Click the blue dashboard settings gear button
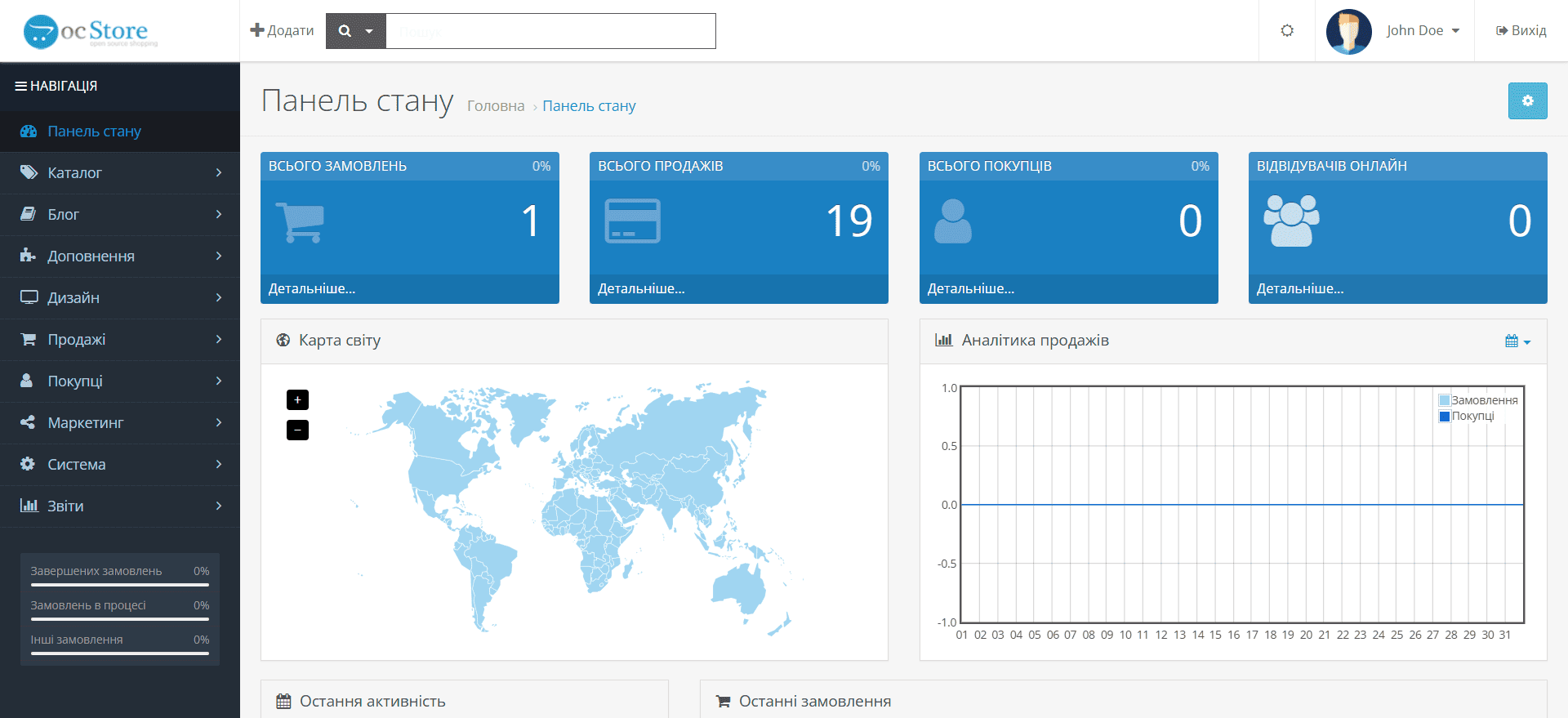This screenshot has height=718, width=1568. pos(1527,101)
